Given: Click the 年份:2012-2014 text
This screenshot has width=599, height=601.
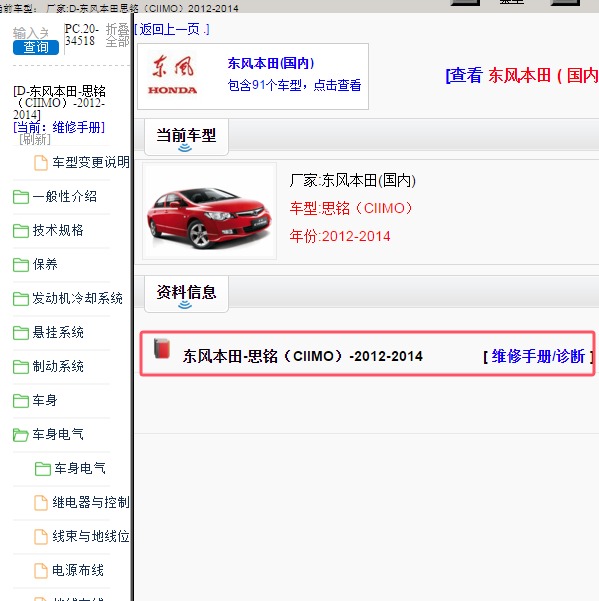Looking at the screenshot, I should point(340,236).
